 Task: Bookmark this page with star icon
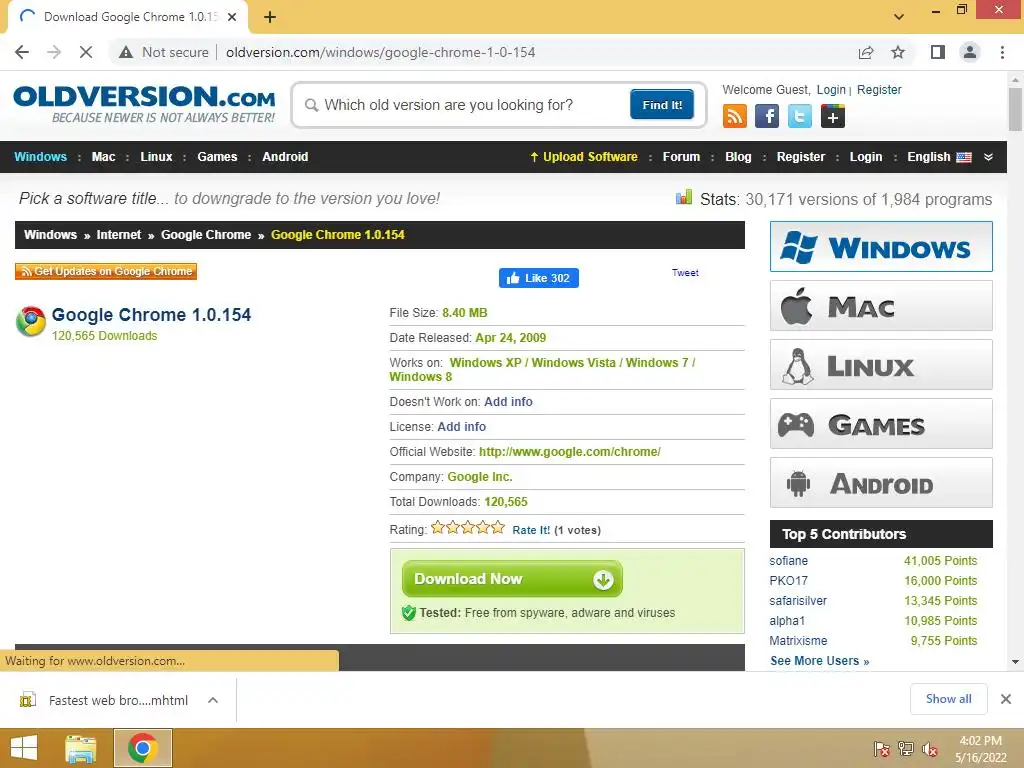pyautogui.click(x=898, y=52)
